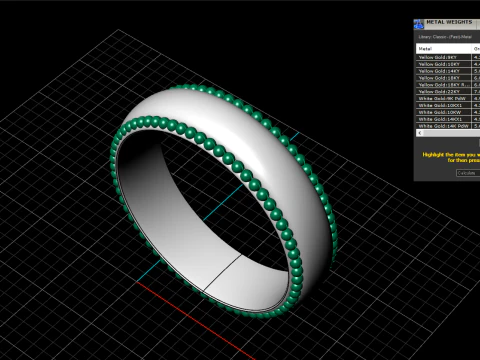Click the horizontal scrollbar left arrow
This screenshot has height=360, width=480.
(420, 133)
